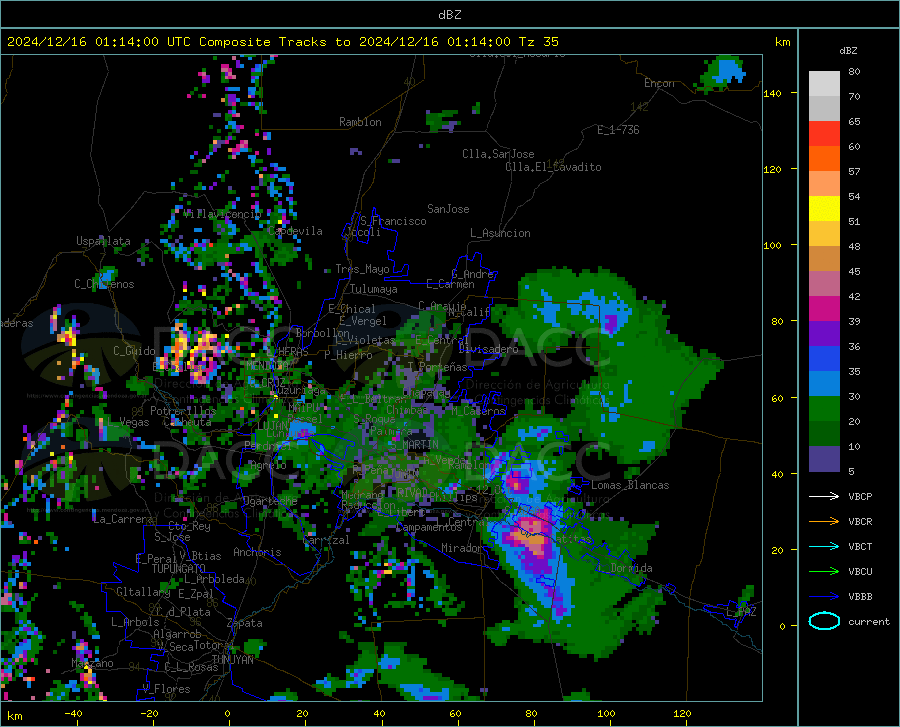The width and height of the screenshot is (900, 727).
Task: Click the 'E_1-736' label on map
Action: tap(618, 130)
